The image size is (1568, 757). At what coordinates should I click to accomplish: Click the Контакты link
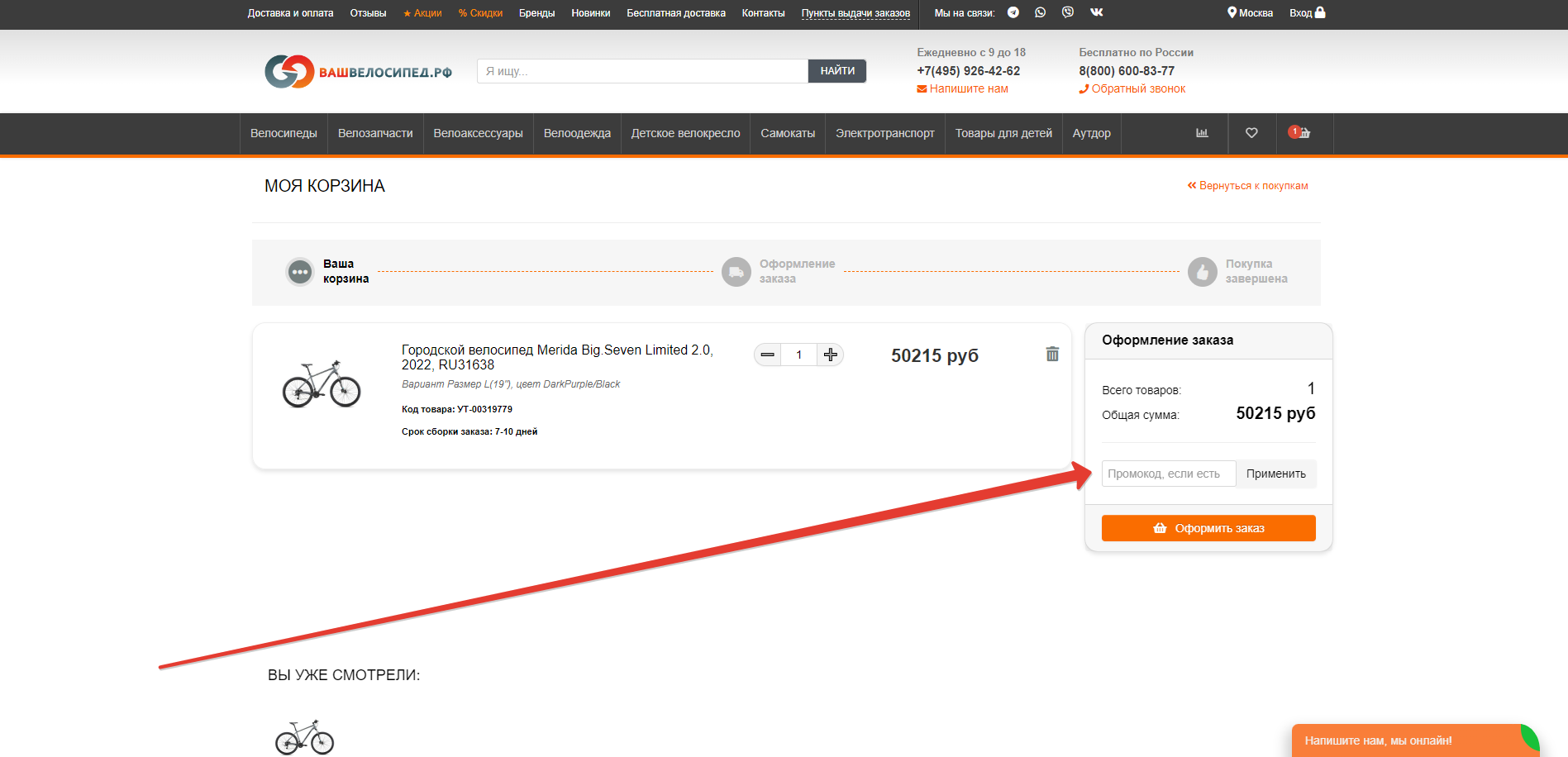click(x=763, y=13)
